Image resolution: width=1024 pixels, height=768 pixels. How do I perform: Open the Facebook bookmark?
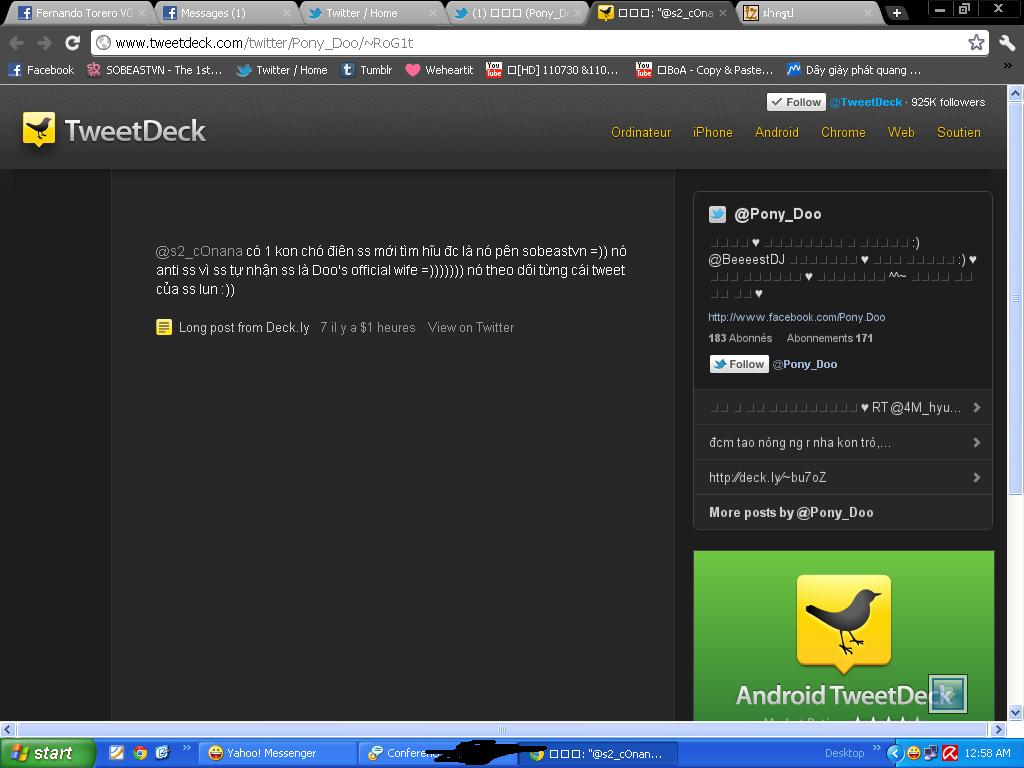(x=41, y=70)
